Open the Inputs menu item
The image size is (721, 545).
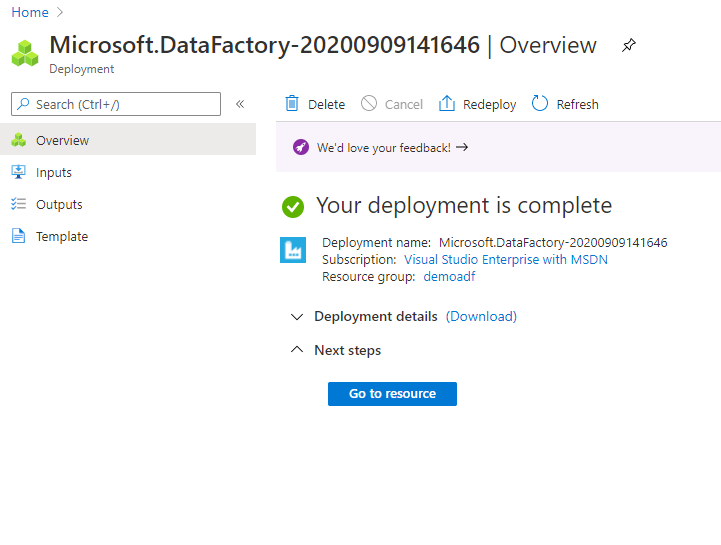click(54, 173)
